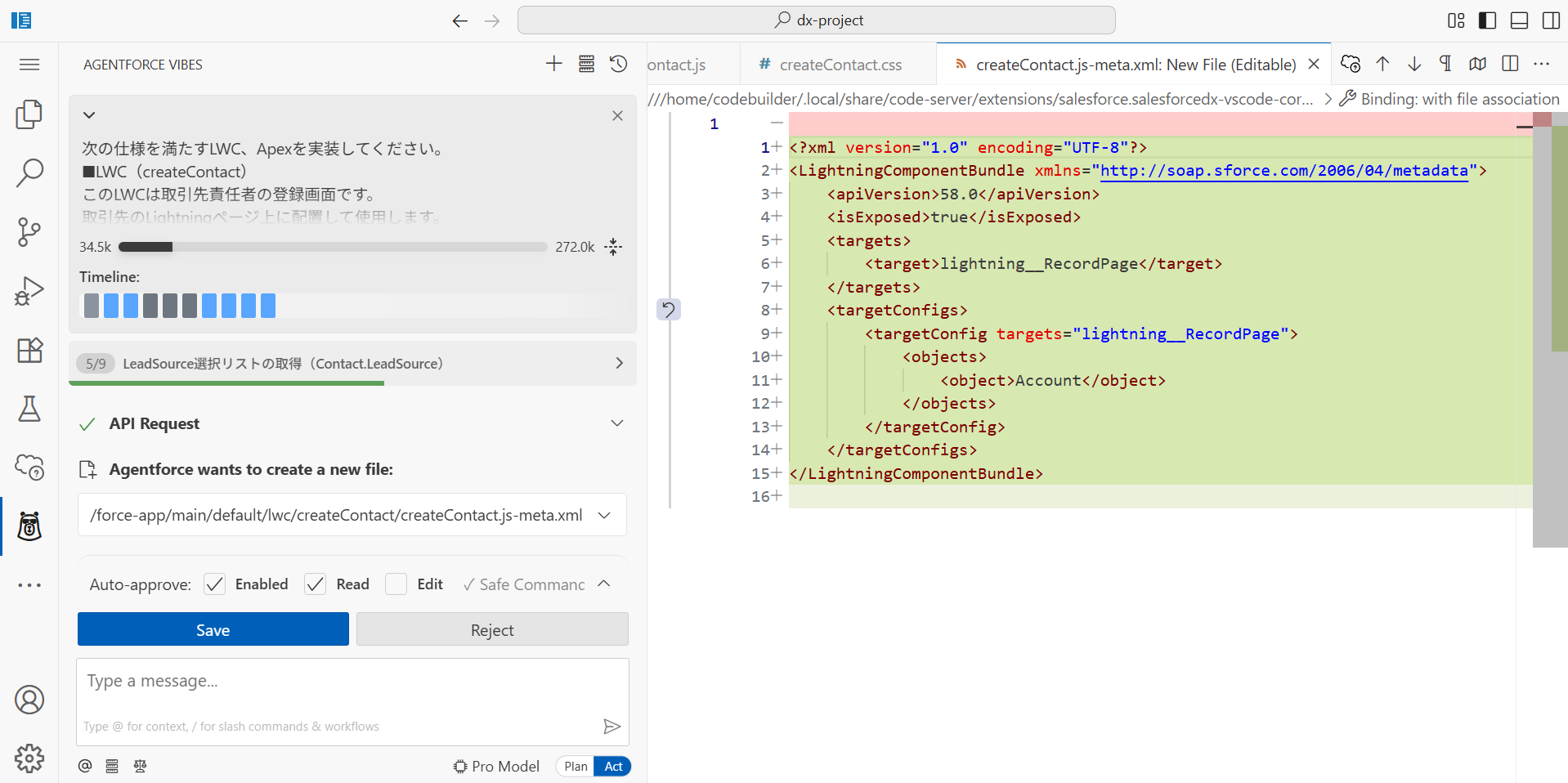Open the Agentforce Vibes sidebar icon

[x=29, y=526]
